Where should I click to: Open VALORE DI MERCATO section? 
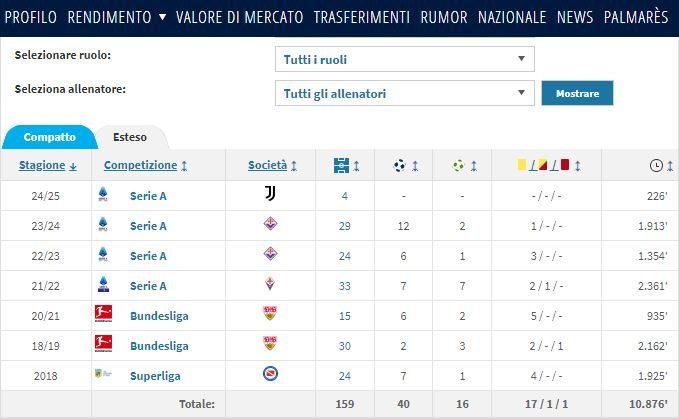coord(239,17)
